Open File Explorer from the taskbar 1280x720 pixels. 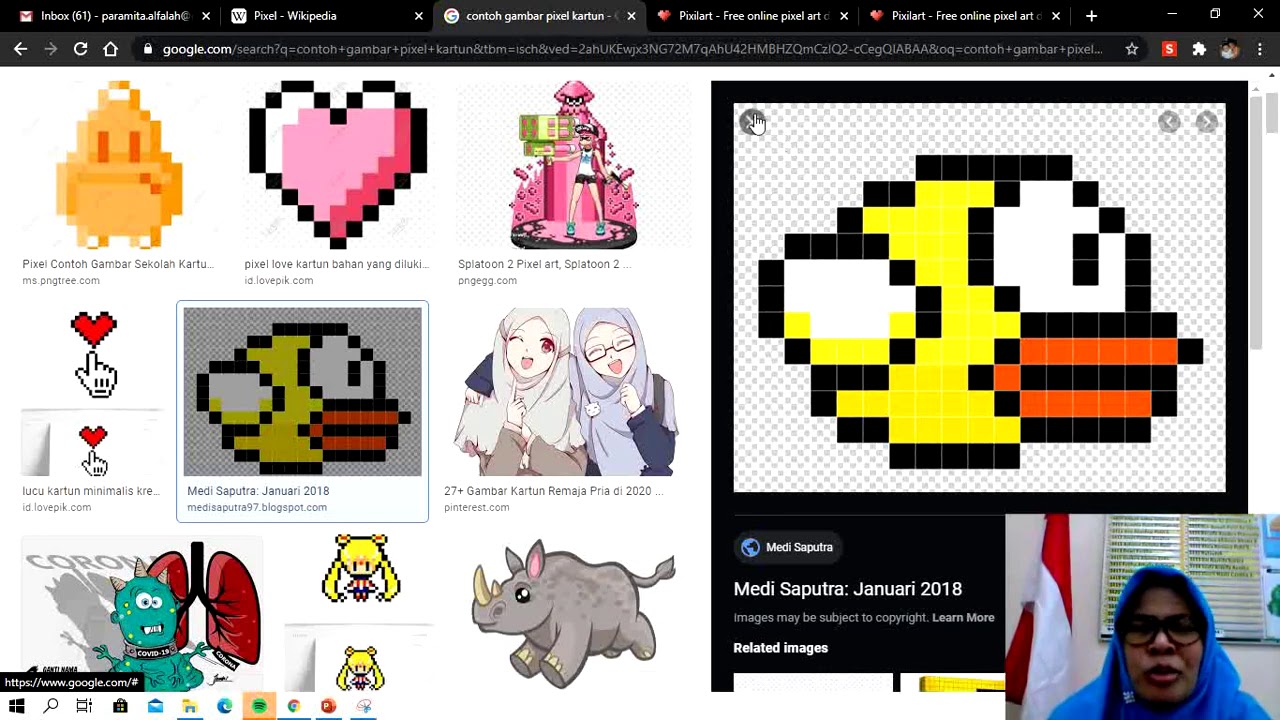(189, 706)
